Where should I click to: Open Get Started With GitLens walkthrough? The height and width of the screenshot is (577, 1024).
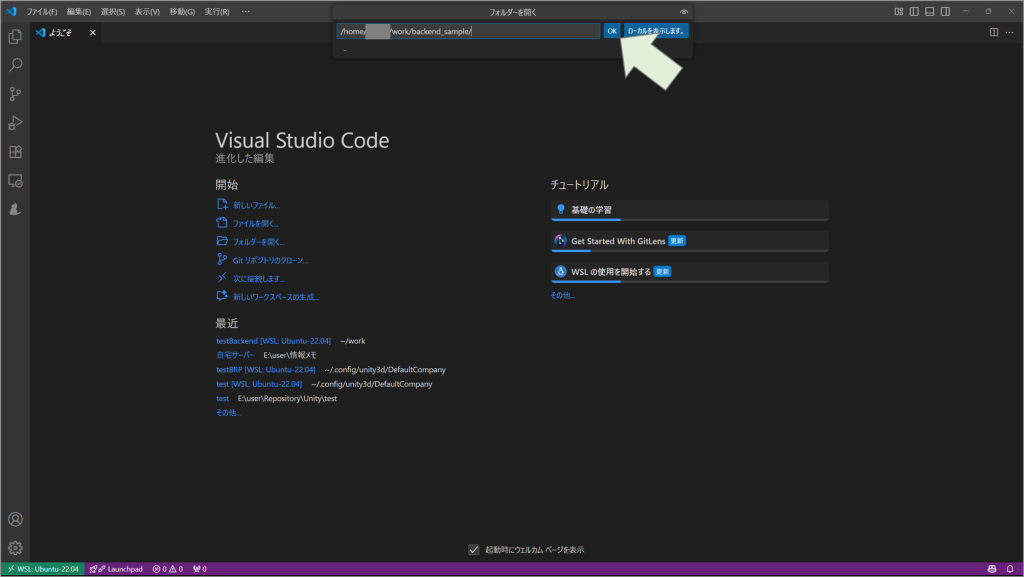[690, 241]
